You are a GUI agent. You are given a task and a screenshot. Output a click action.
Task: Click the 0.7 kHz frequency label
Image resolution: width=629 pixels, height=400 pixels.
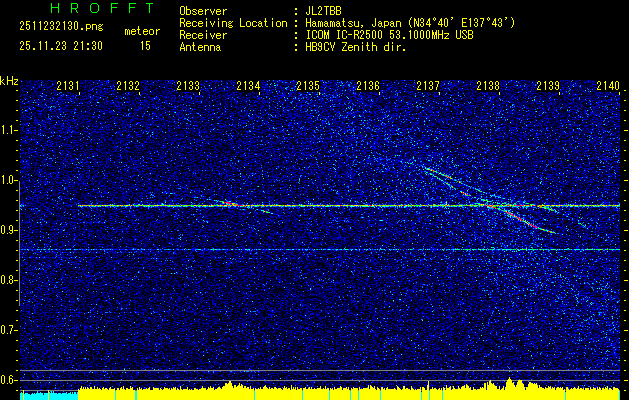[x=9, y=329]
